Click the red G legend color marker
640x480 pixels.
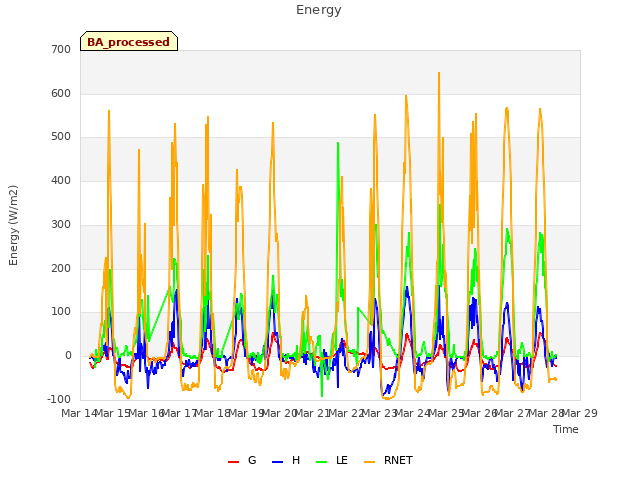(x=233, y=462)
